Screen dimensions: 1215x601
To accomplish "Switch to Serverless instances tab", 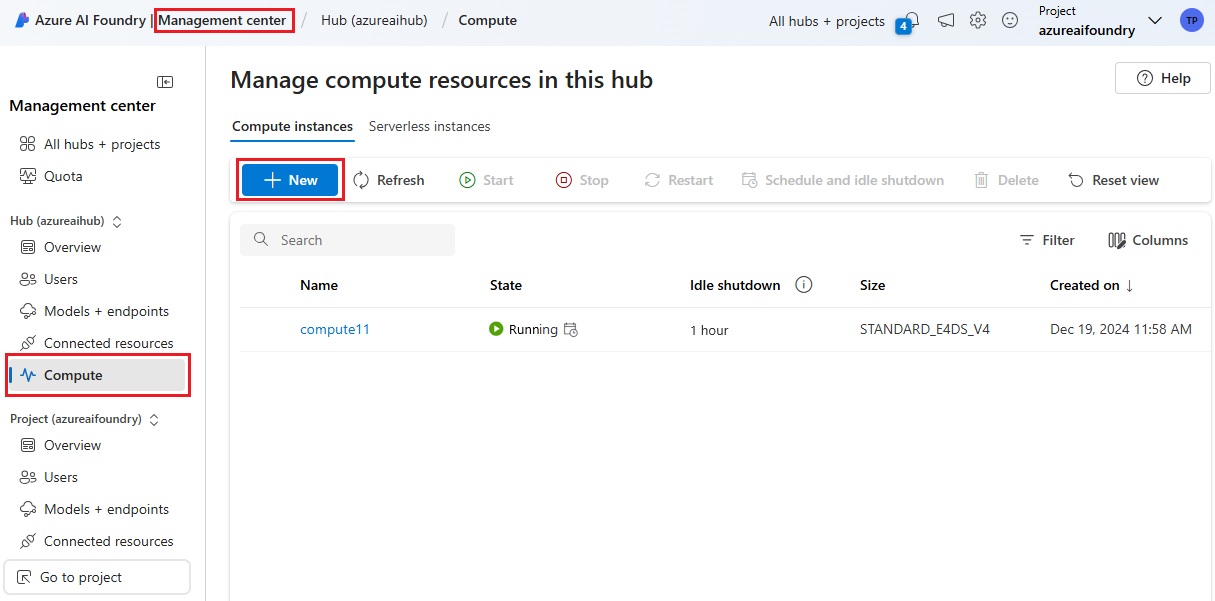I will tap(429, 126).
